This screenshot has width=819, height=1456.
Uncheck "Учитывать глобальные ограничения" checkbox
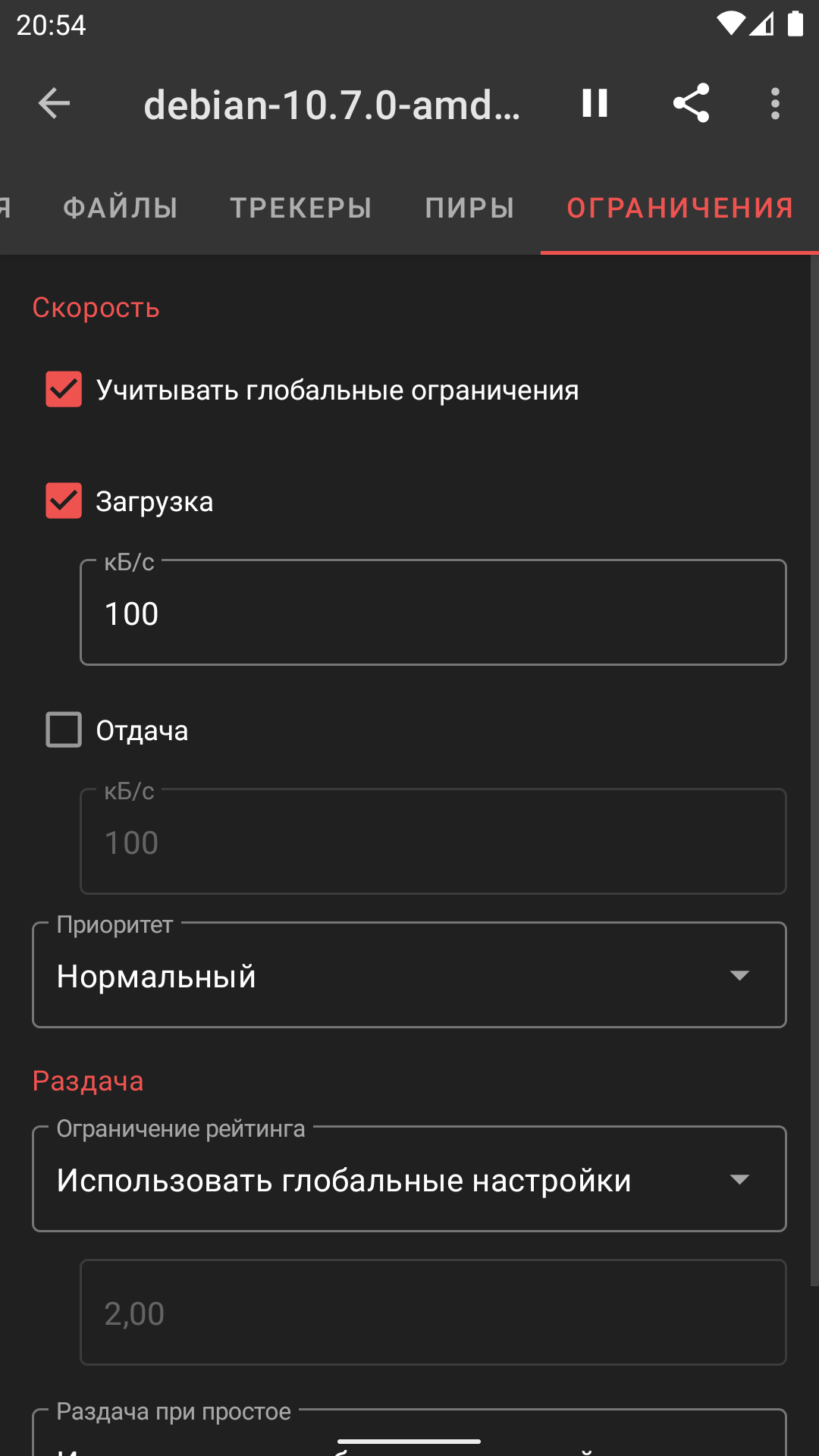point(64,390)
